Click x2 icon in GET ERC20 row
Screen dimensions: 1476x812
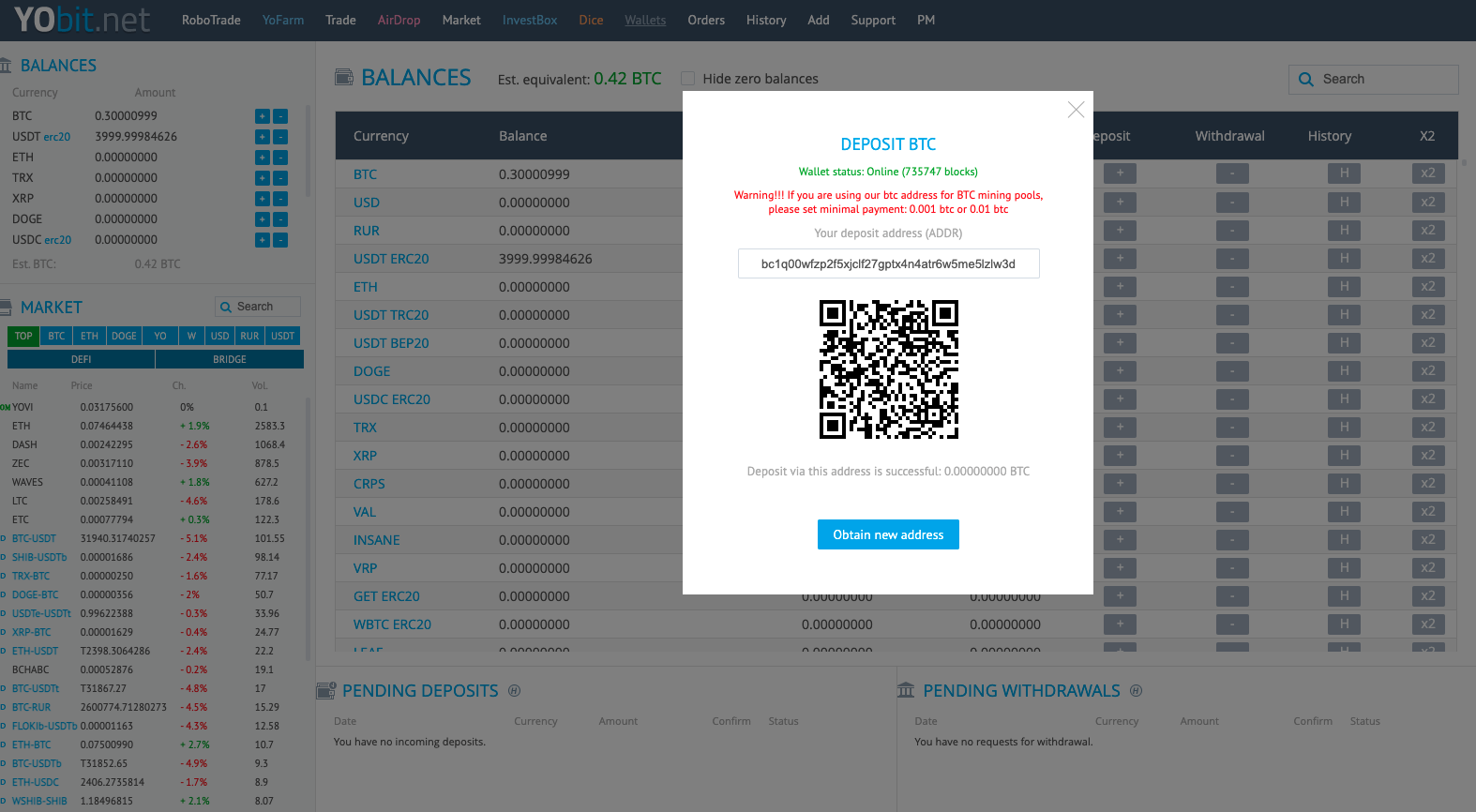point(1427,595)
